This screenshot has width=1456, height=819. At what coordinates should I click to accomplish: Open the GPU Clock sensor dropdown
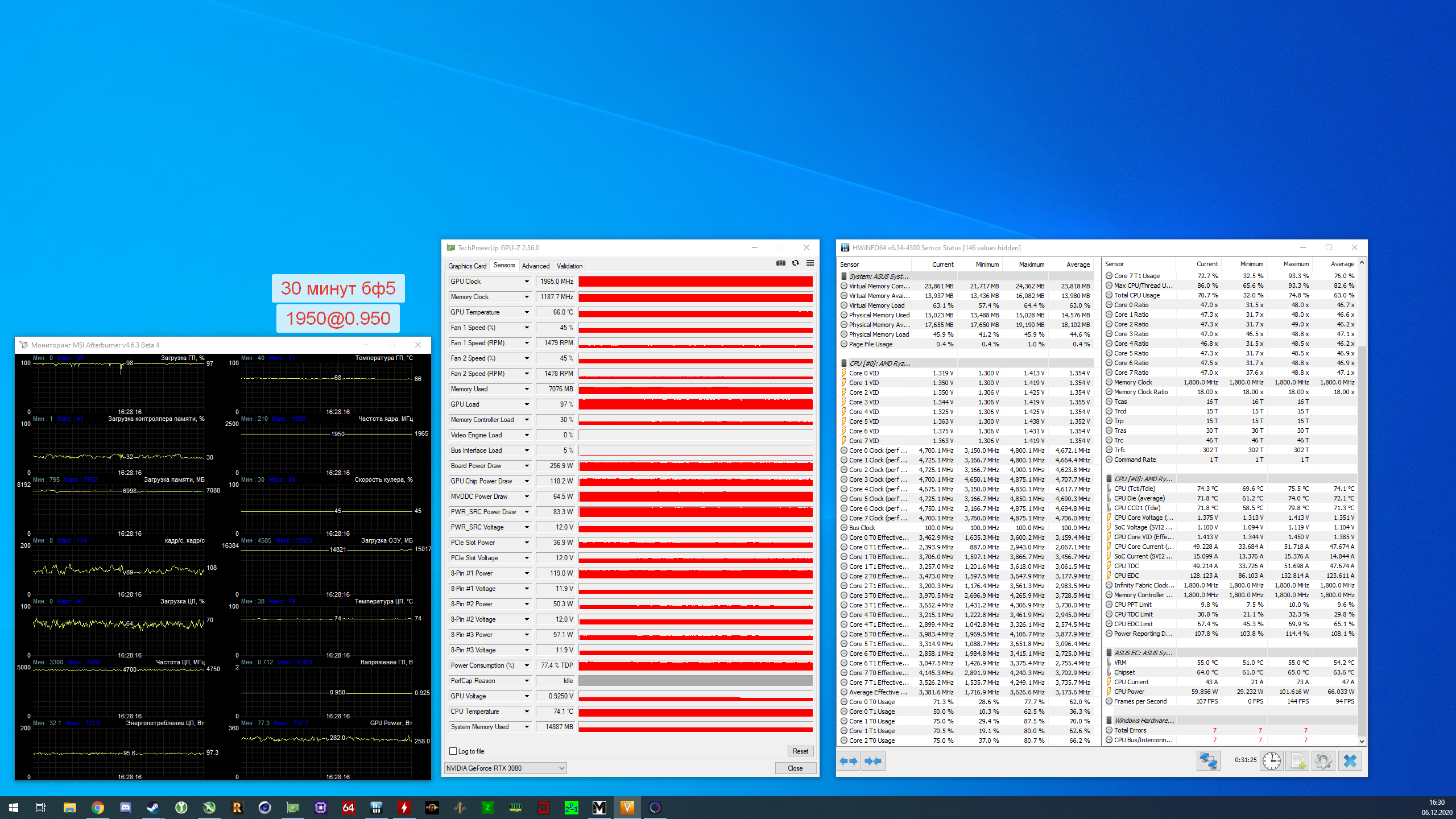click(527, 282)
